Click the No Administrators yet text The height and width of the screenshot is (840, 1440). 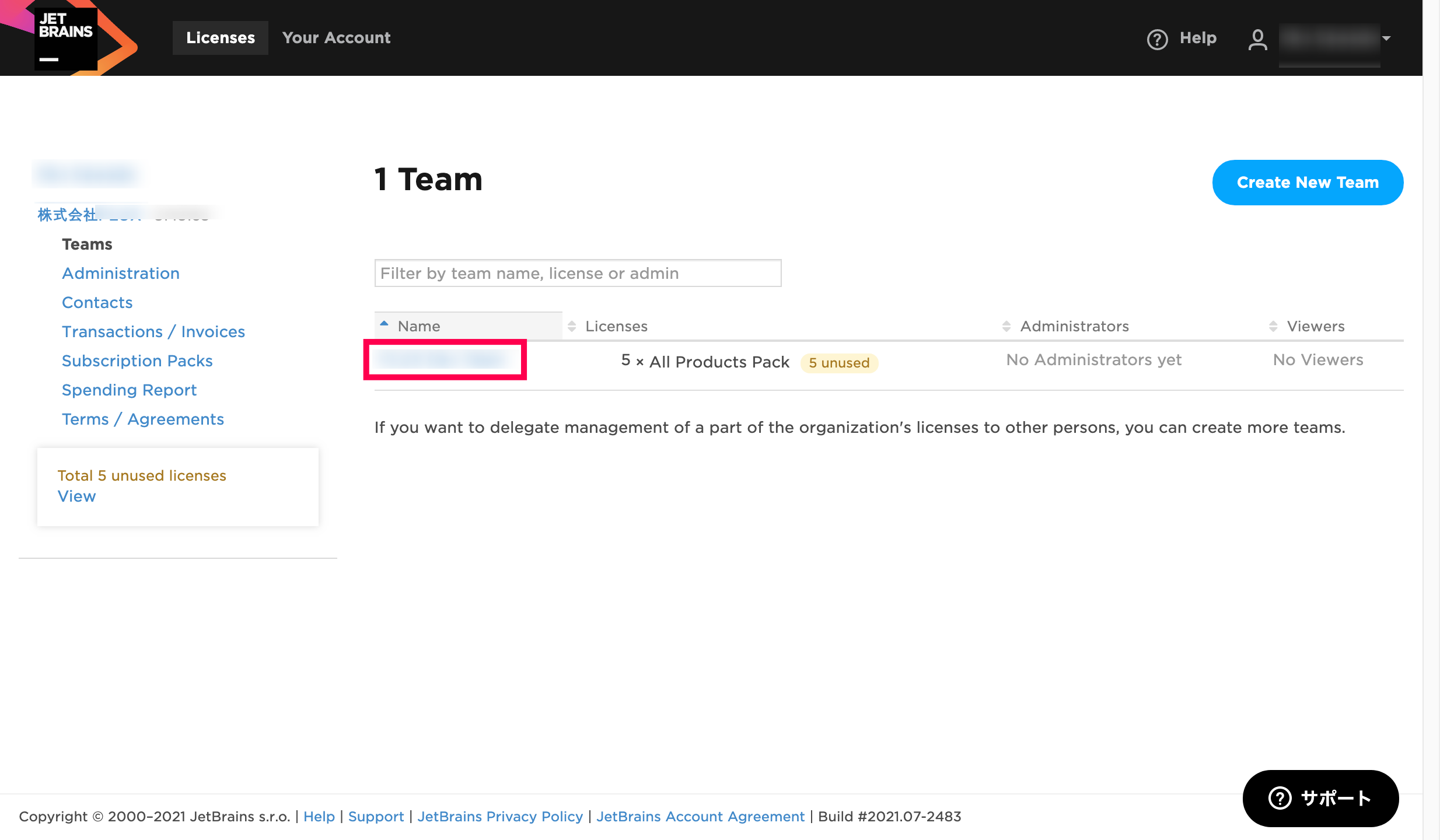[1094, 360]
